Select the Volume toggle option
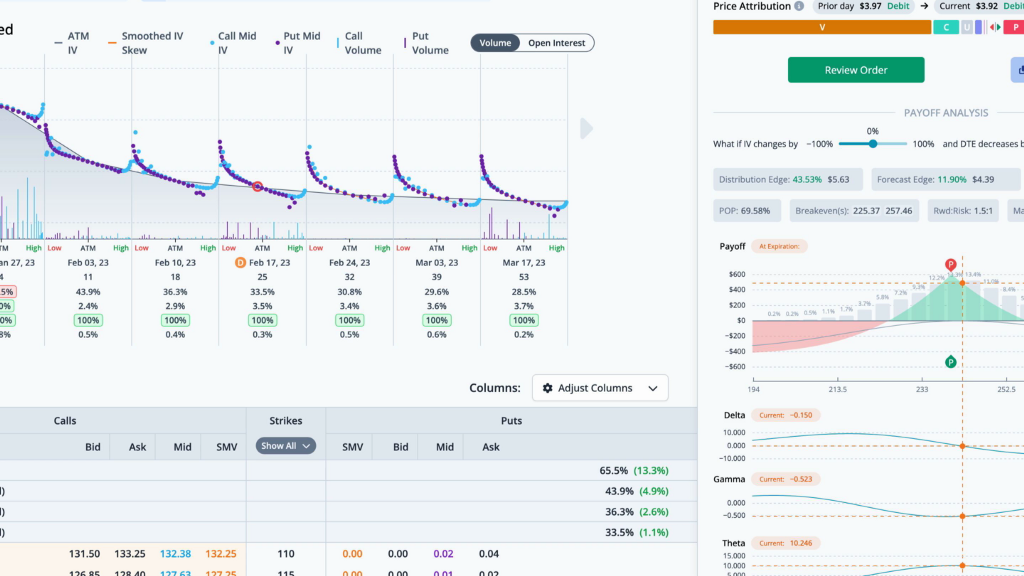Viewport: 1024px width, 576px height. (495, 43)
